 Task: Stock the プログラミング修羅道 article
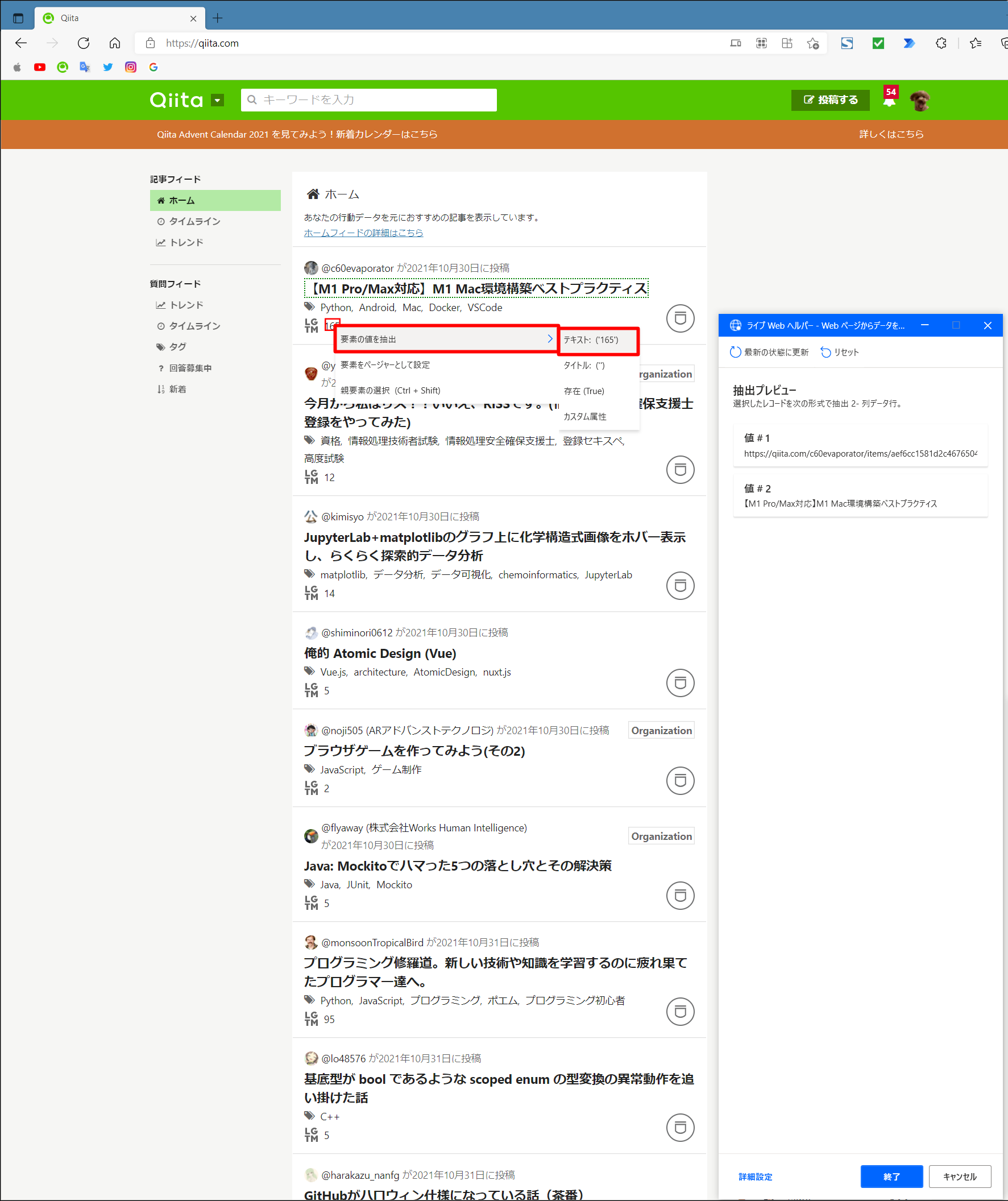pyautogui.click(x=681, y=1012)
